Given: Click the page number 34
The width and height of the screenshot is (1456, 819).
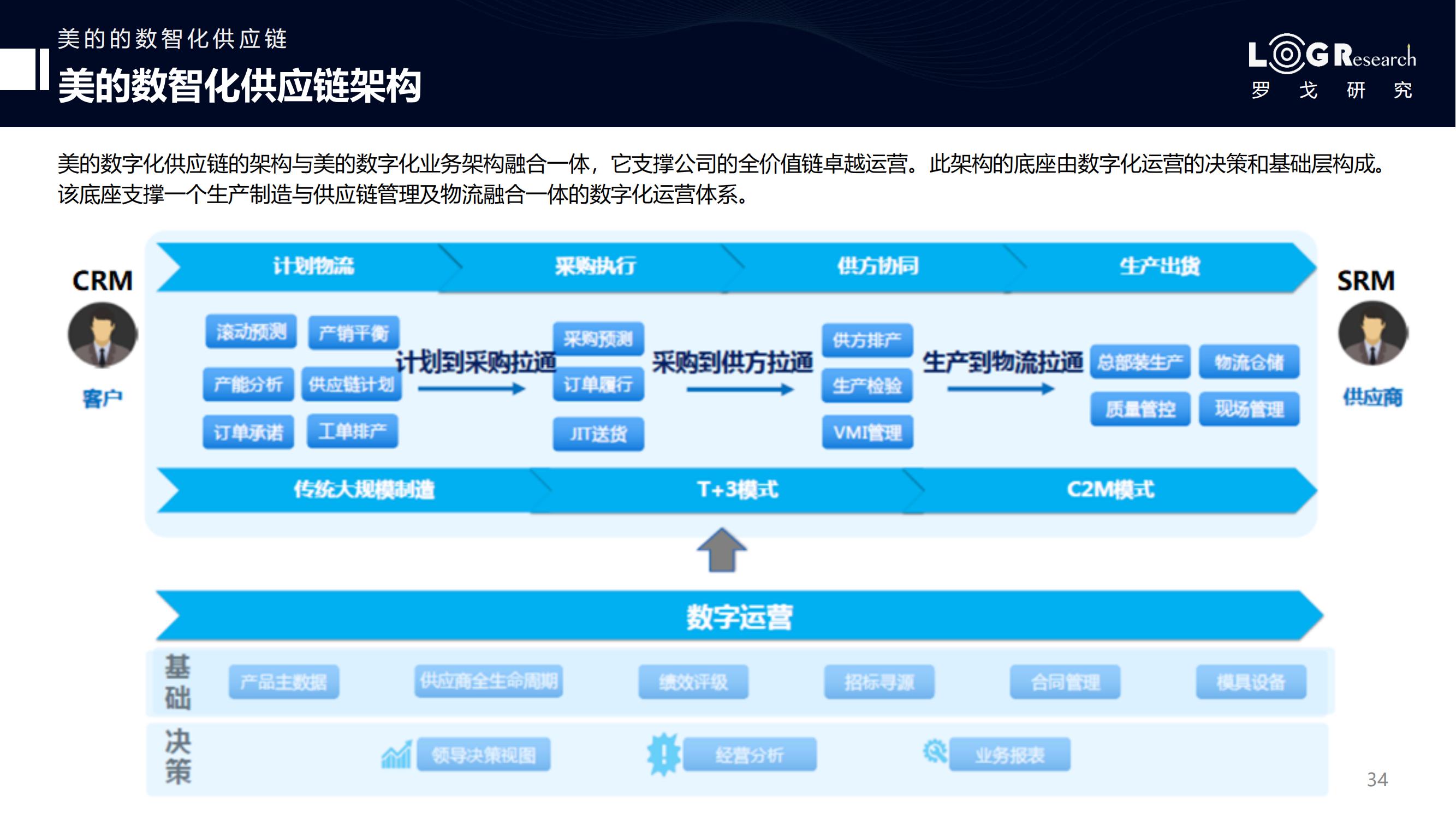Looking at the screenshot, I should tap(1377, 780).
